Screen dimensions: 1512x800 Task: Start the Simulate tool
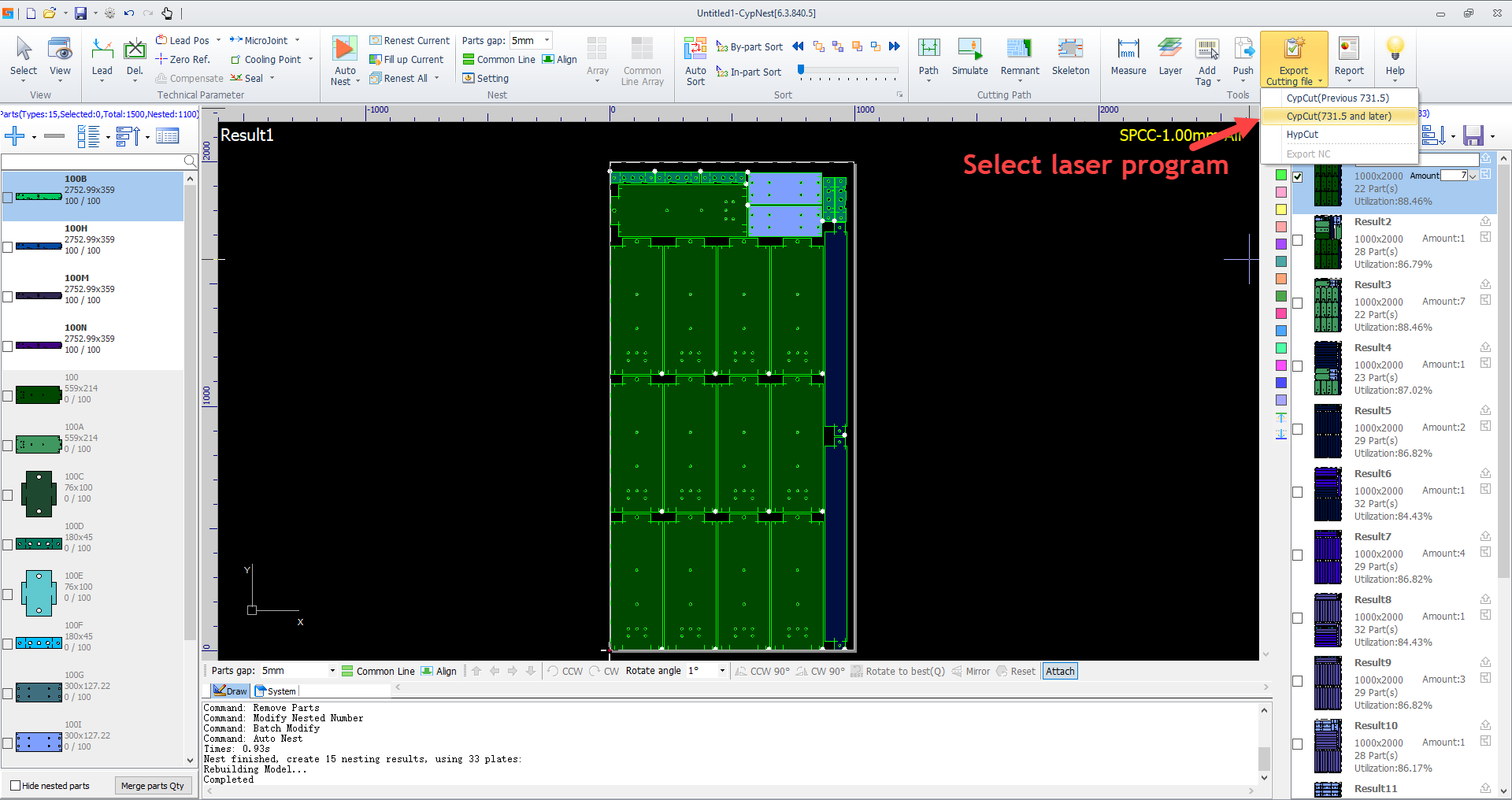[969, 56]
